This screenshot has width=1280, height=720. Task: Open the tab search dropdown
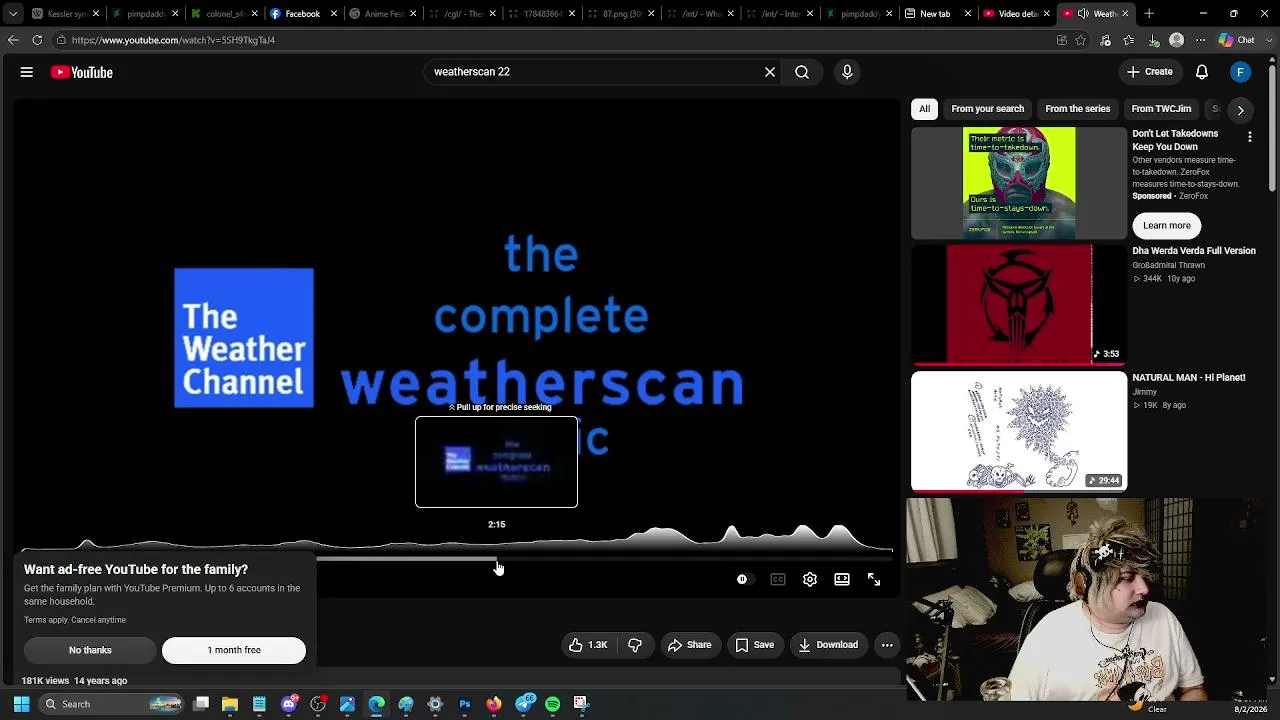[13, 14]
